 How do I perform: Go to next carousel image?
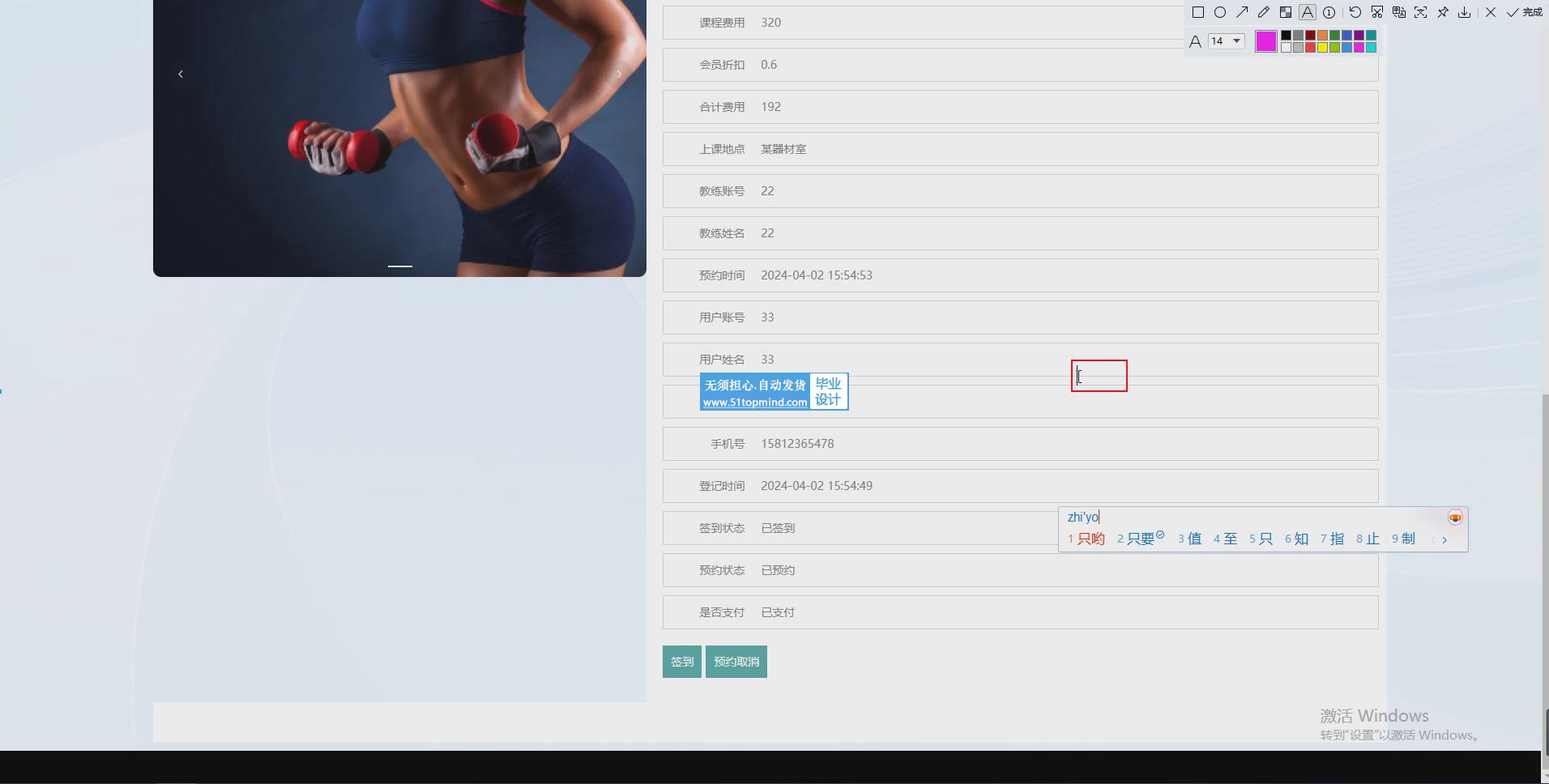click(x=619, y=74)
